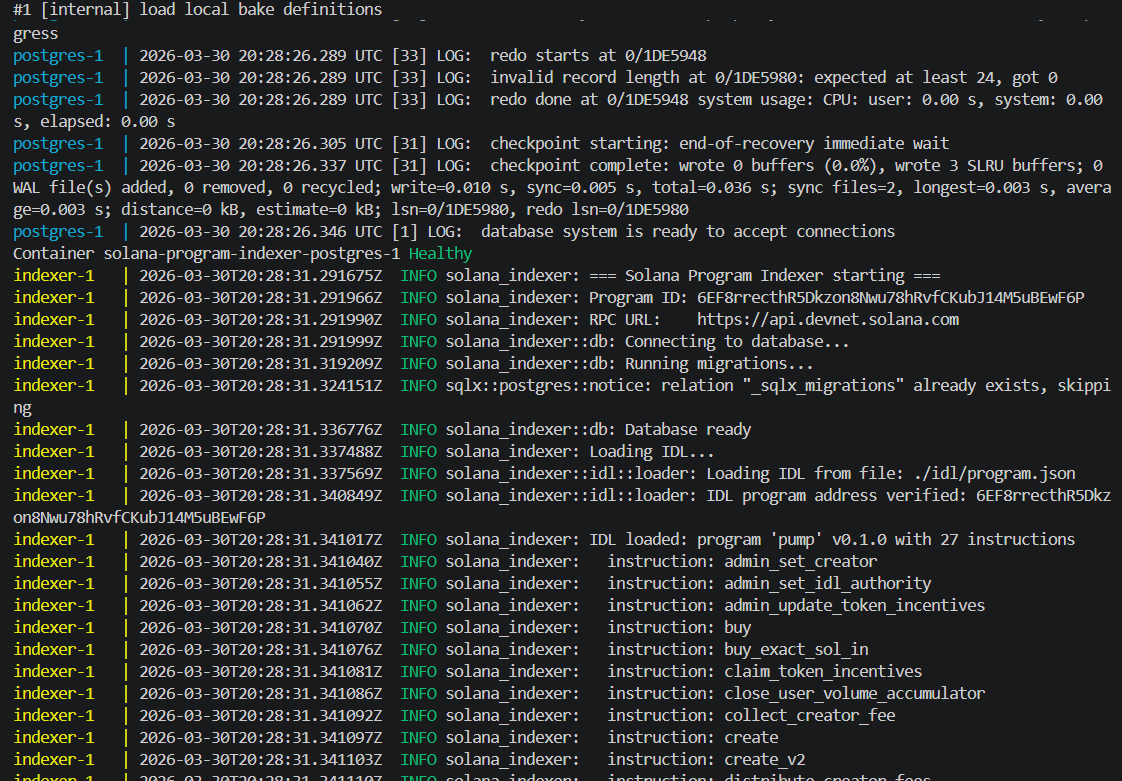Click timestamp 2026-03-30 20:28:26.305 UTC
The image size is (1122, 781).
pos(260,143)
